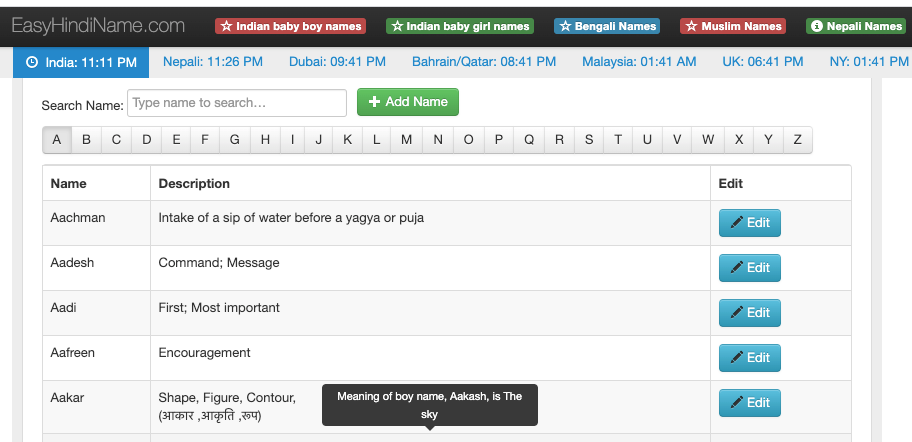Click the info icon on Nepali Names badge
912x442 pixels.
point(817,26)
